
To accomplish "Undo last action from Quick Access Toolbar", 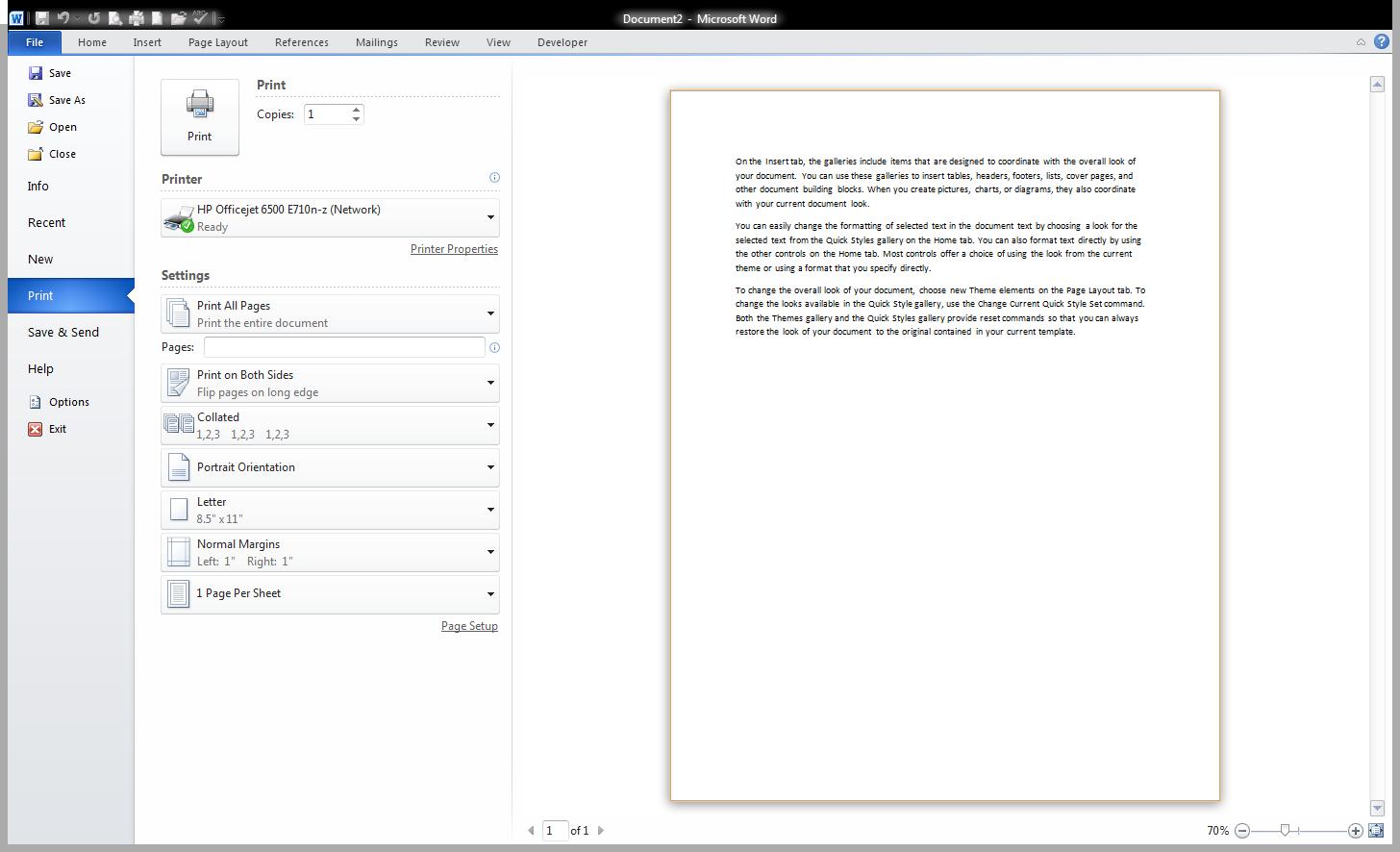I will [x=62, y=17].
